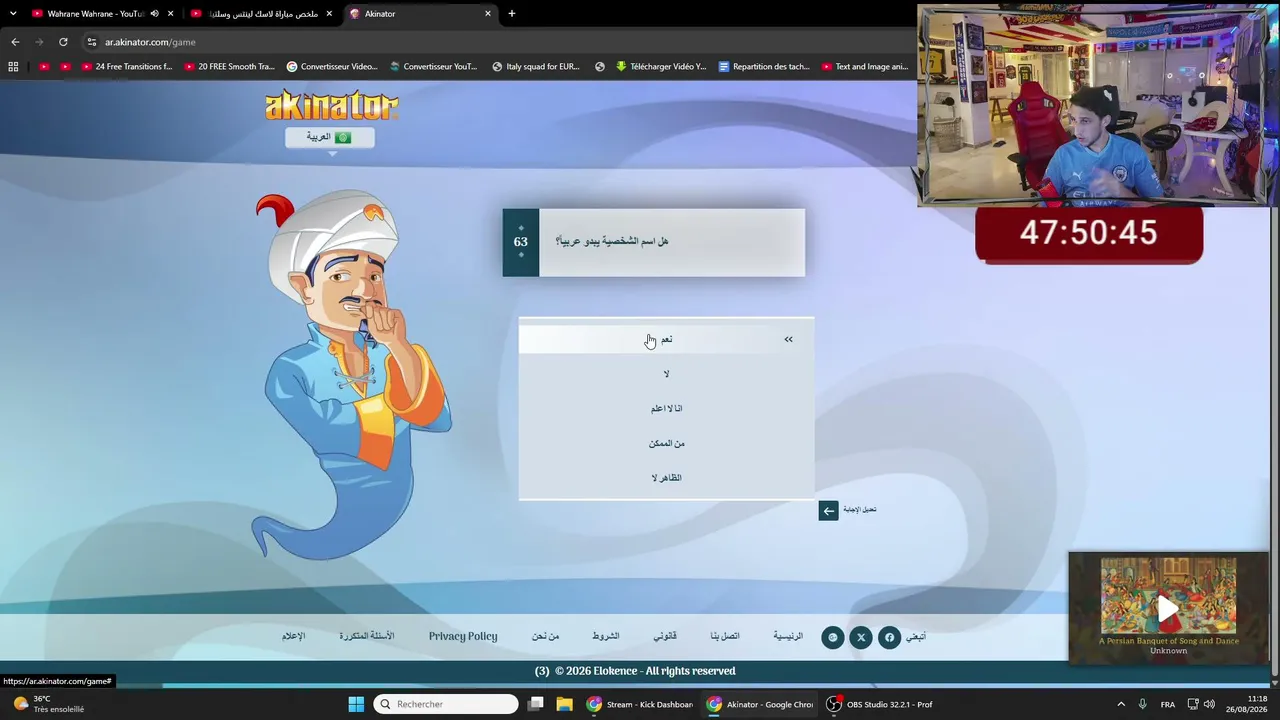Open the second YouTube bookmark icon
The height and width of the screenshot is (720, 1280).
click(x=66, y=67)
